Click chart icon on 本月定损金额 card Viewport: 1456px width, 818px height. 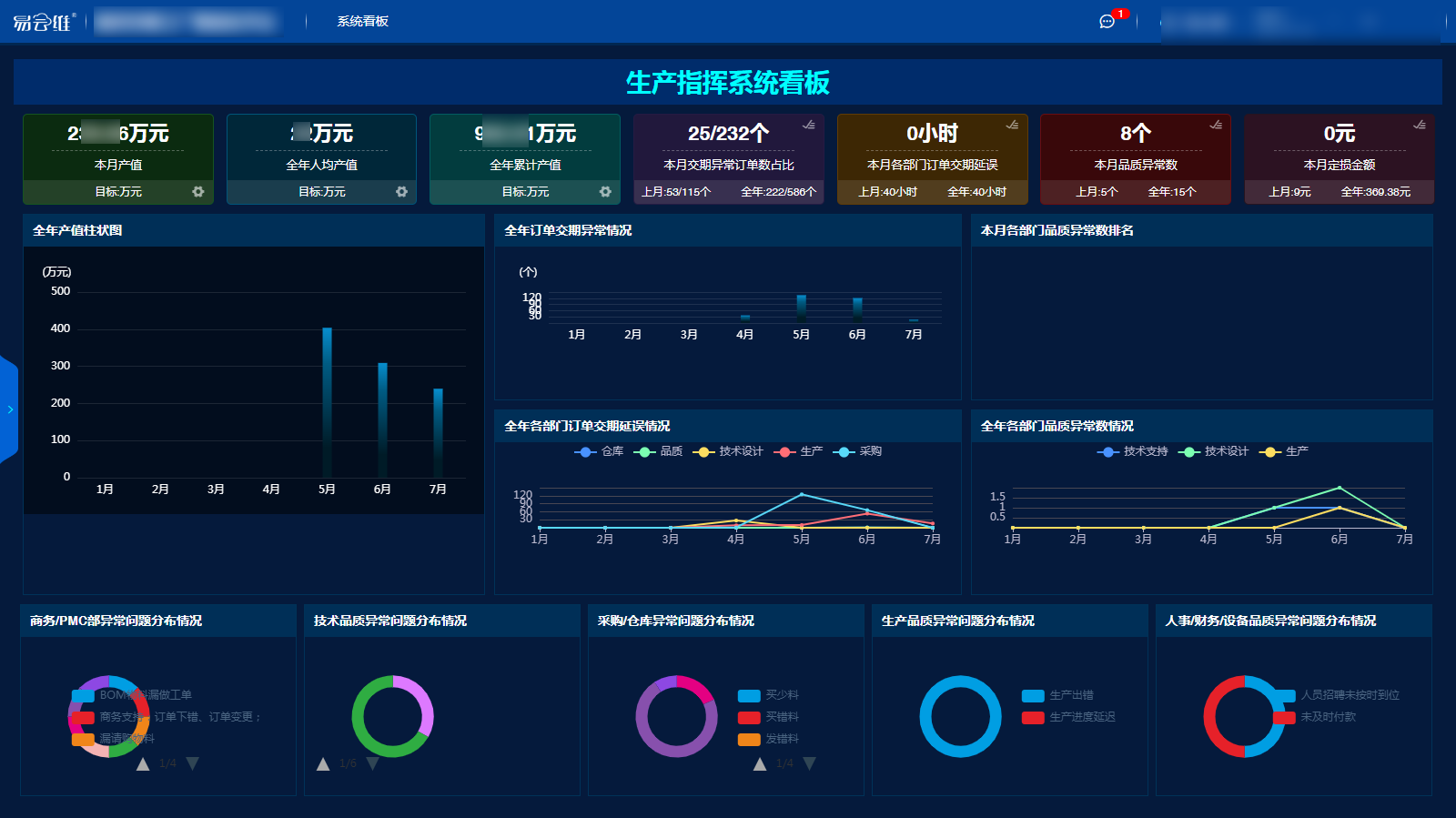point(1420,125)
